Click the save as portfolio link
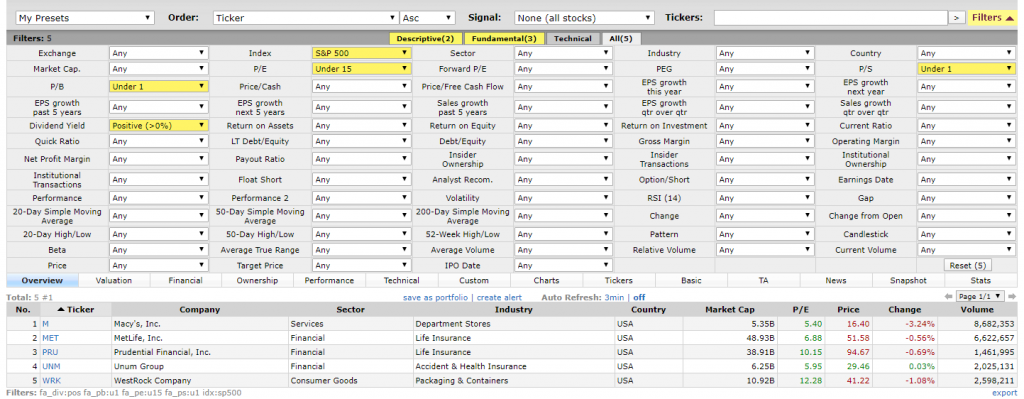This screenshot has width=1024, height=399. [436, 297]
